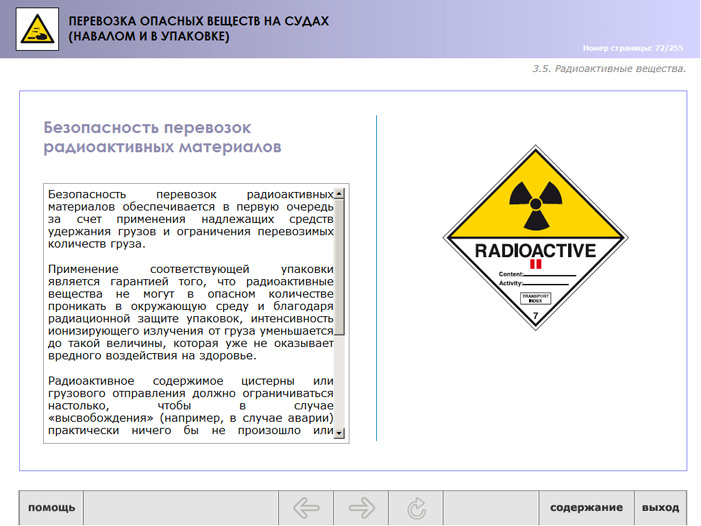Open the помощь help button
The width and height of the screenshot is (701, 526).
[x=51, y=508]
